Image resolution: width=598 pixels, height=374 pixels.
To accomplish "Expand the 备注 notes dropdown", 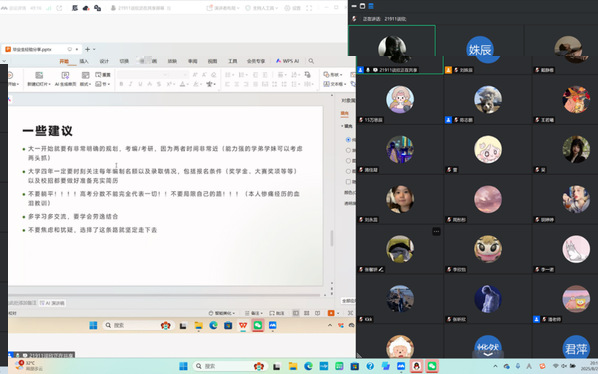I will pos(254,313).
